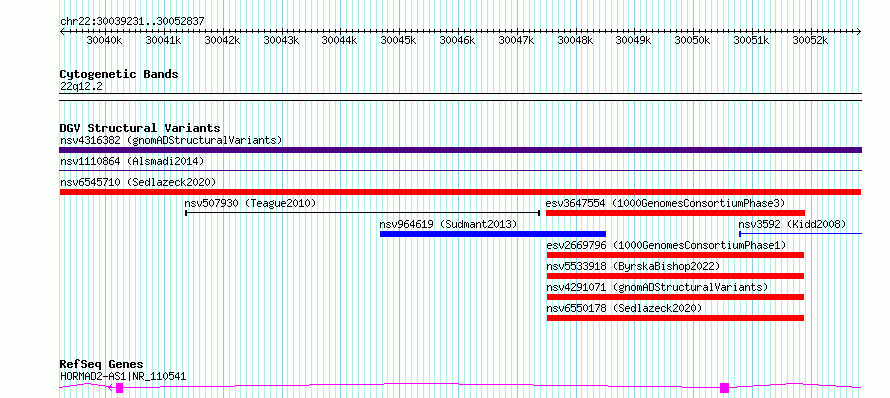Click the 30043k ruler tick label
The image size is (890, 398).
281,41
